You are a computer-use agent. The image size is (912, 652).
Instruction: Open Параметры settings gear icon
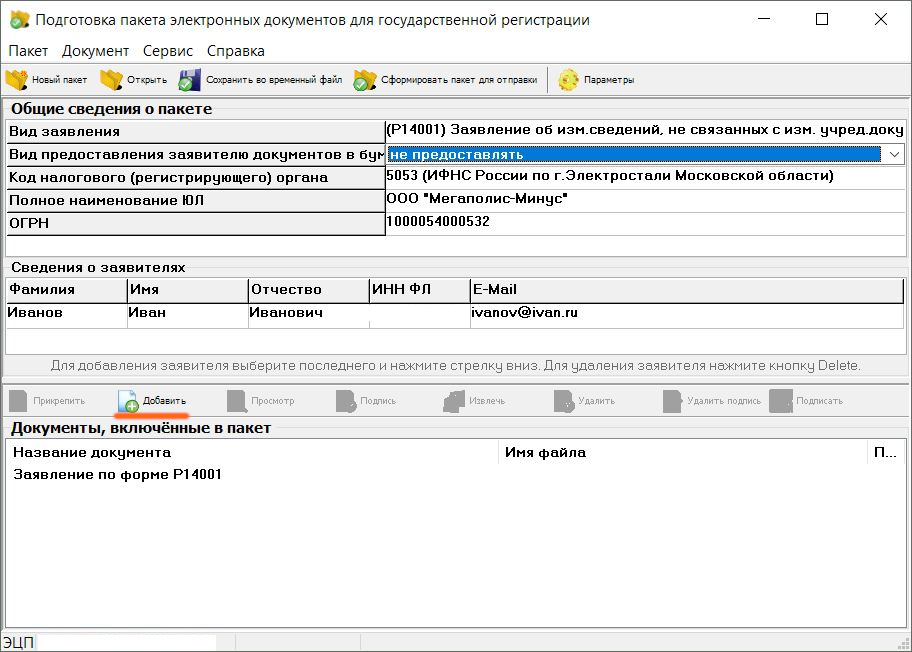click(x=569, y=80)
